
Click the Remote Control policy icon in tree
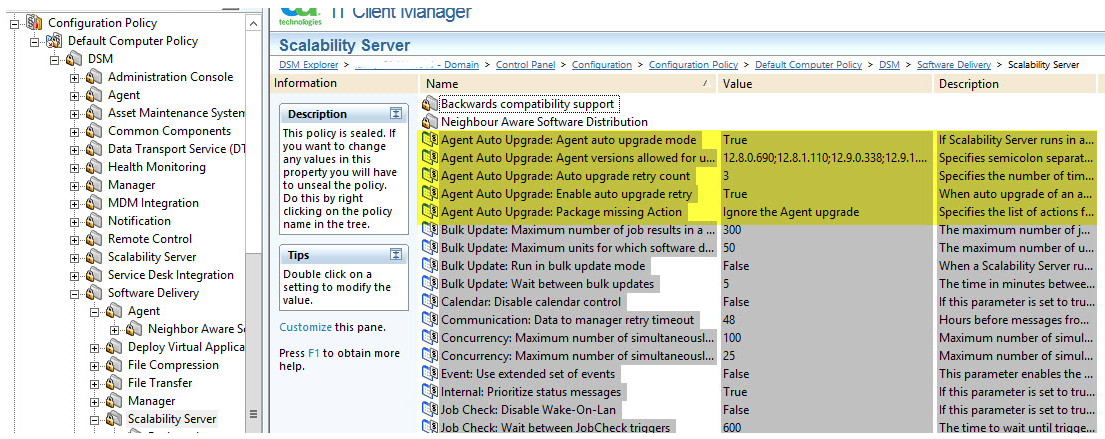[x=94, y=239]
